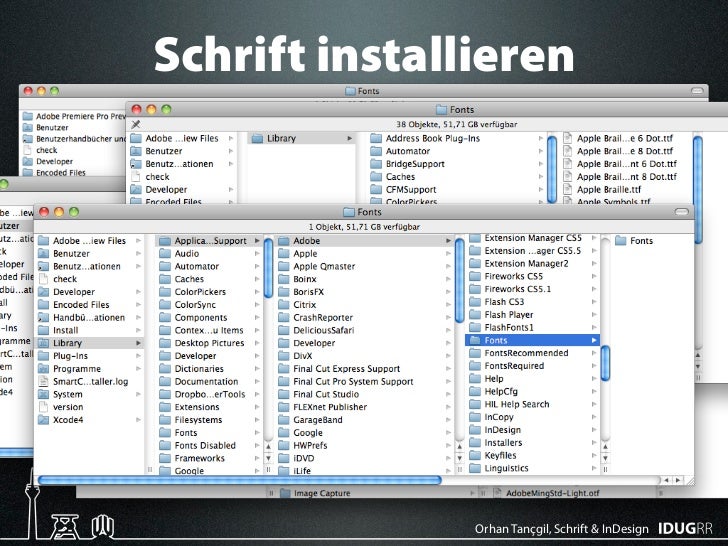Image resolution: width=728 pixels, height=546 pixels.
Task: Select the HWPrefs folder row
Action: coord(364,445)
